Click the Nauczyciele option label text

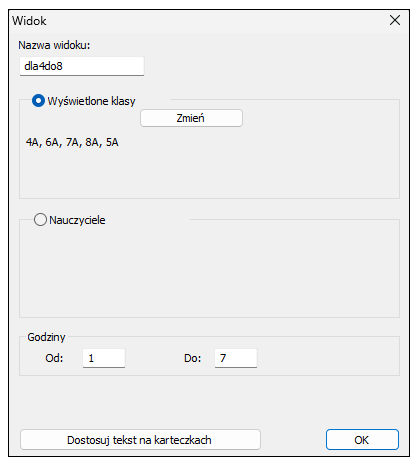click(x=77, y=220)
